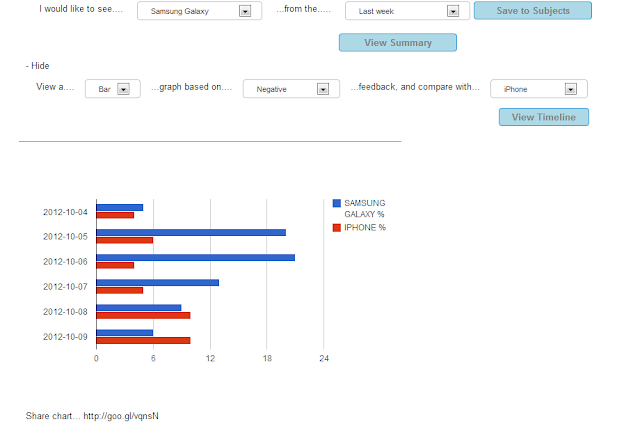Open the Negative feedback dropdown
640x431 pixels.
pos(291,89)
